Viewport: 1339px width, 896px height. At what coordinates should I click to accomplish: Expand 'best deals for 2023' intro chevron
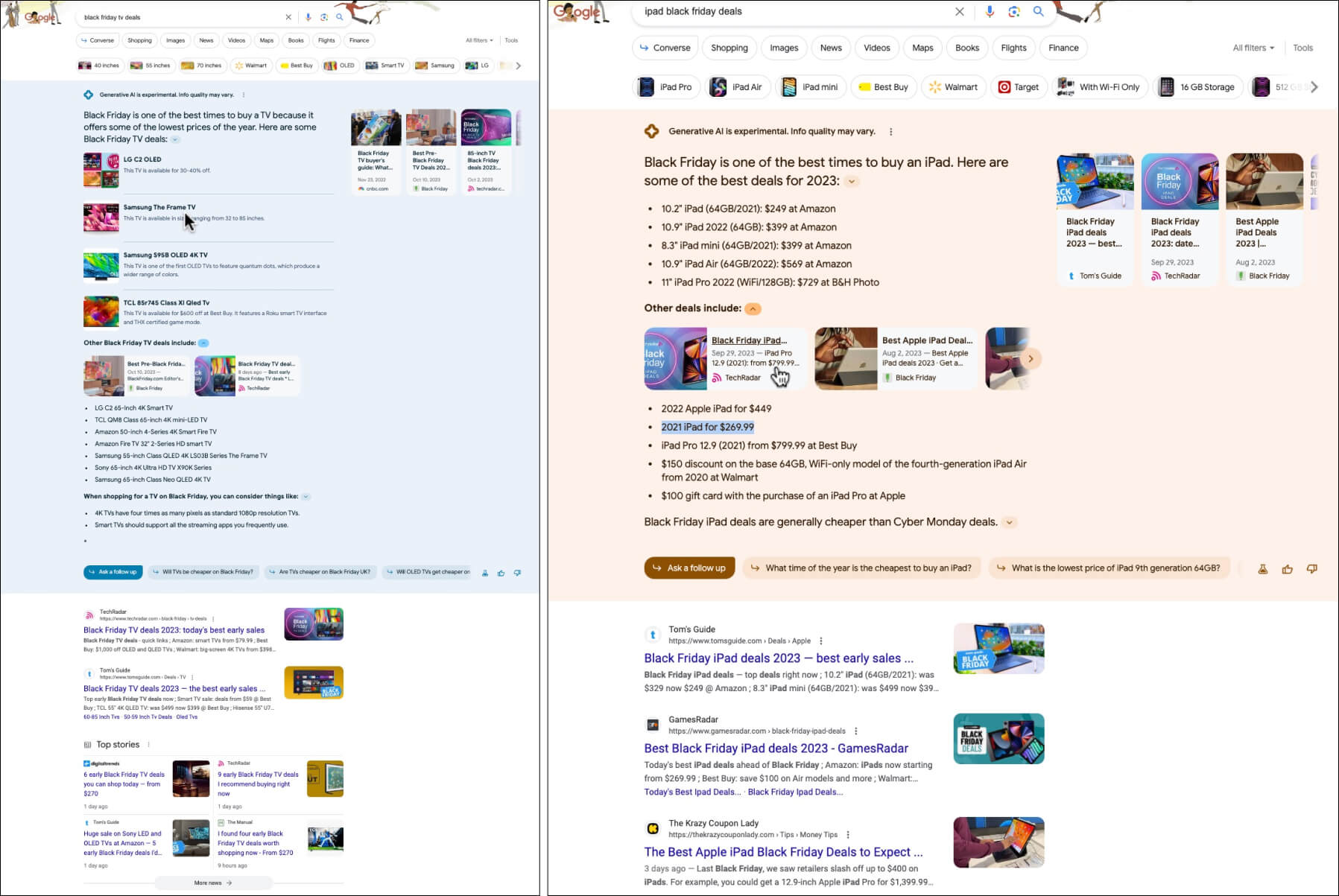(x=852, y=181)
